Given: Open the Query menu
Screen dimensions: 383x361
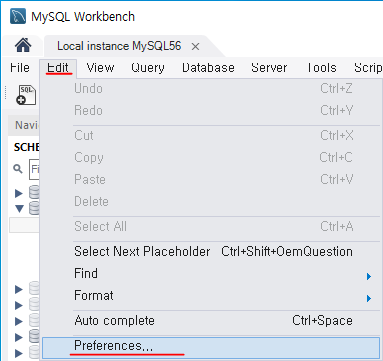Looking at the screenshot, I should pyautogui.click(x=148, y=68).
